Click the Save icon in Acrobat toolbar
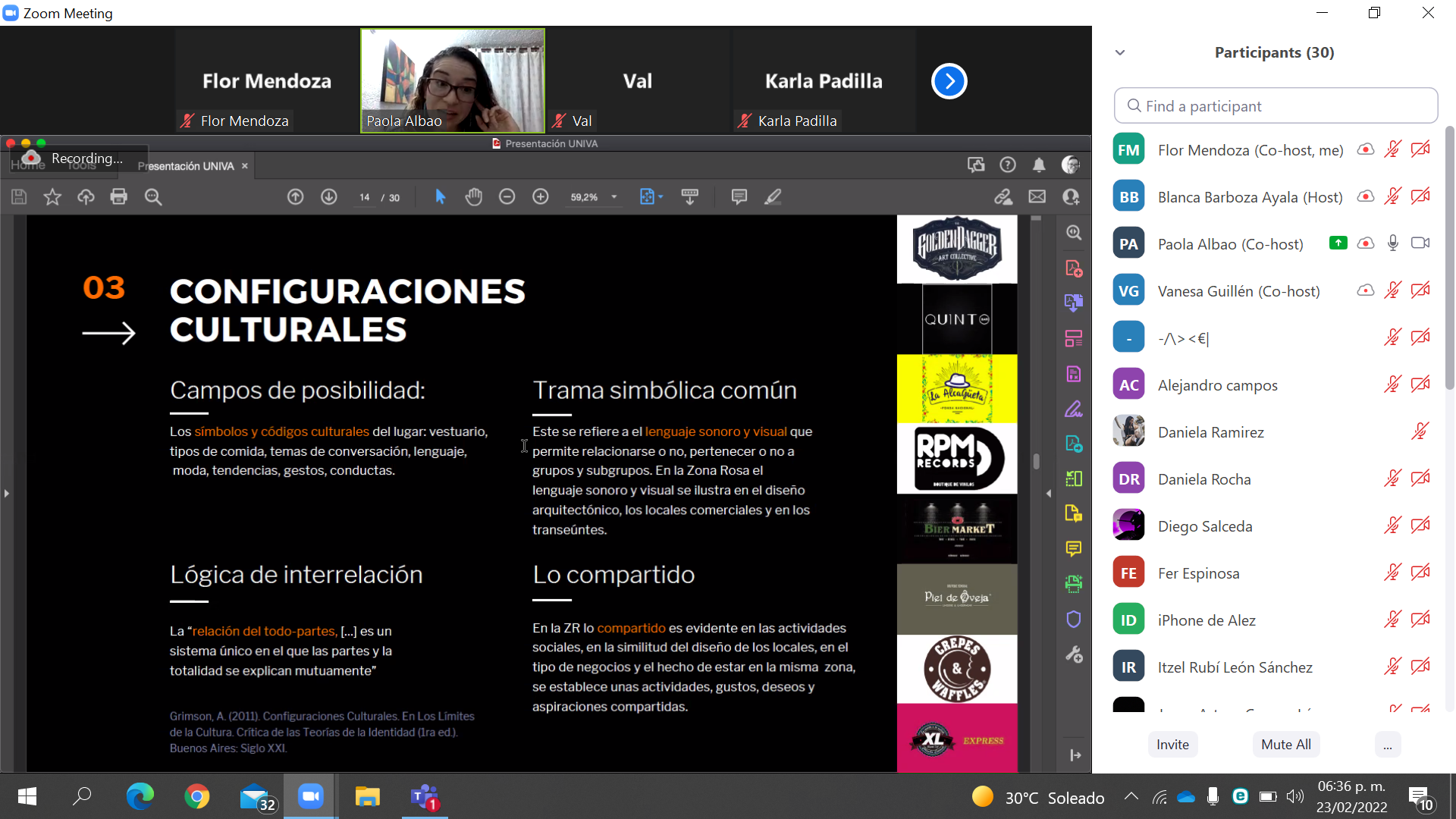Viewport: 1456px width, 819px height. [19, 197]
